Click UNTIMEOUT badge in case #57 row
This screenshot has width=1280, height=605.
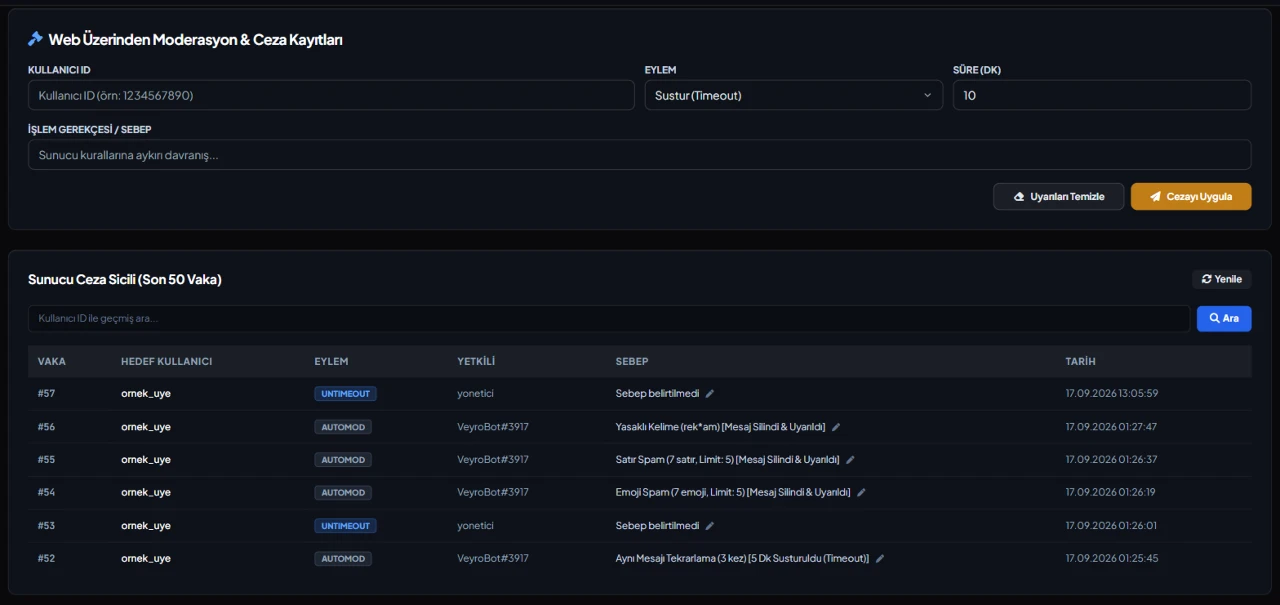(345, 394)
